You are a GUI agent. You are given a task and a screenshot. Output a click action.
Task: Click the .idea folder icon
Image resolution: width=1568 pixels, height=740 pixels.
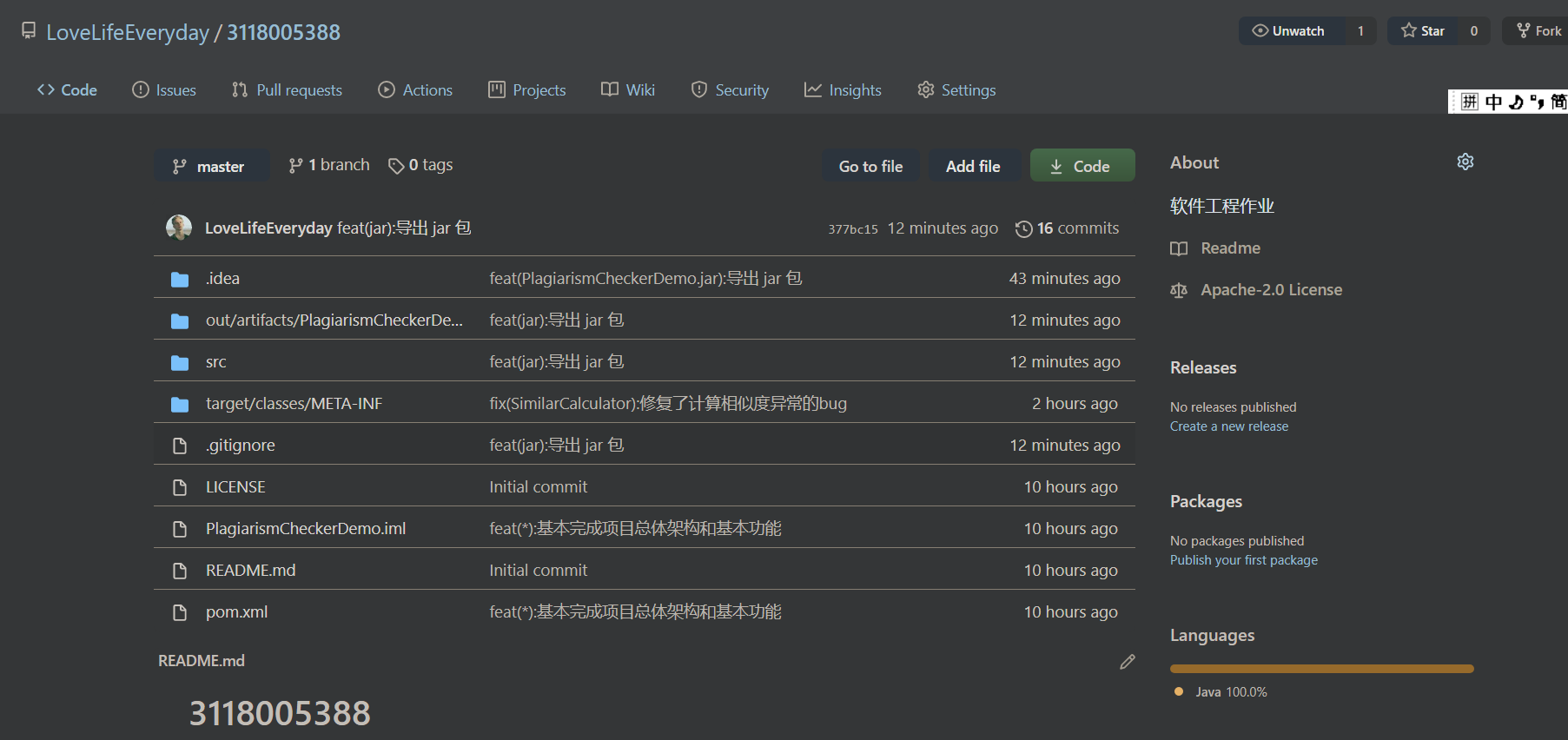tap(180, 279)
